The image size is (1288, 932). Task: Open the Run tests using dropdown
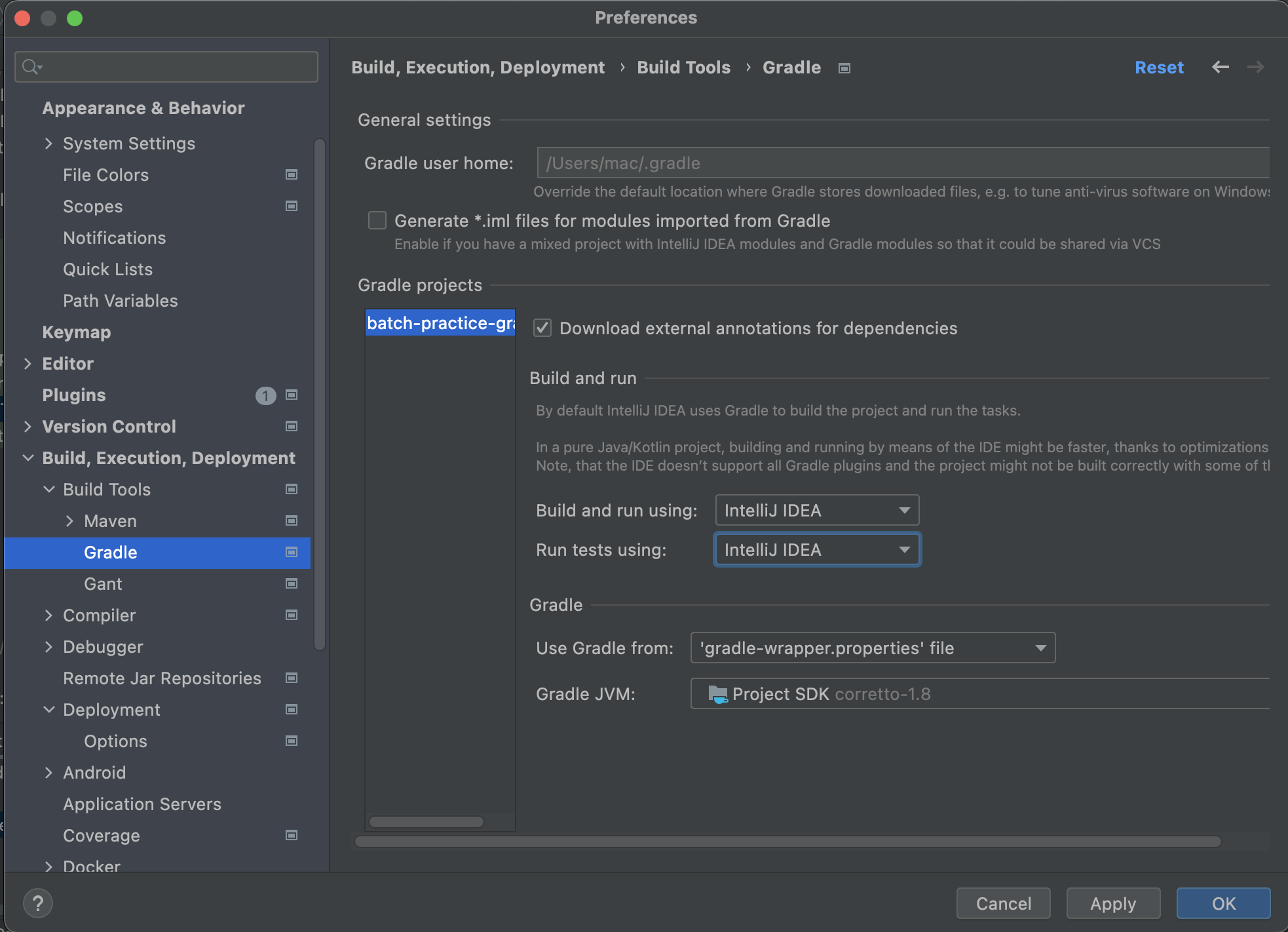click(817, 550)
